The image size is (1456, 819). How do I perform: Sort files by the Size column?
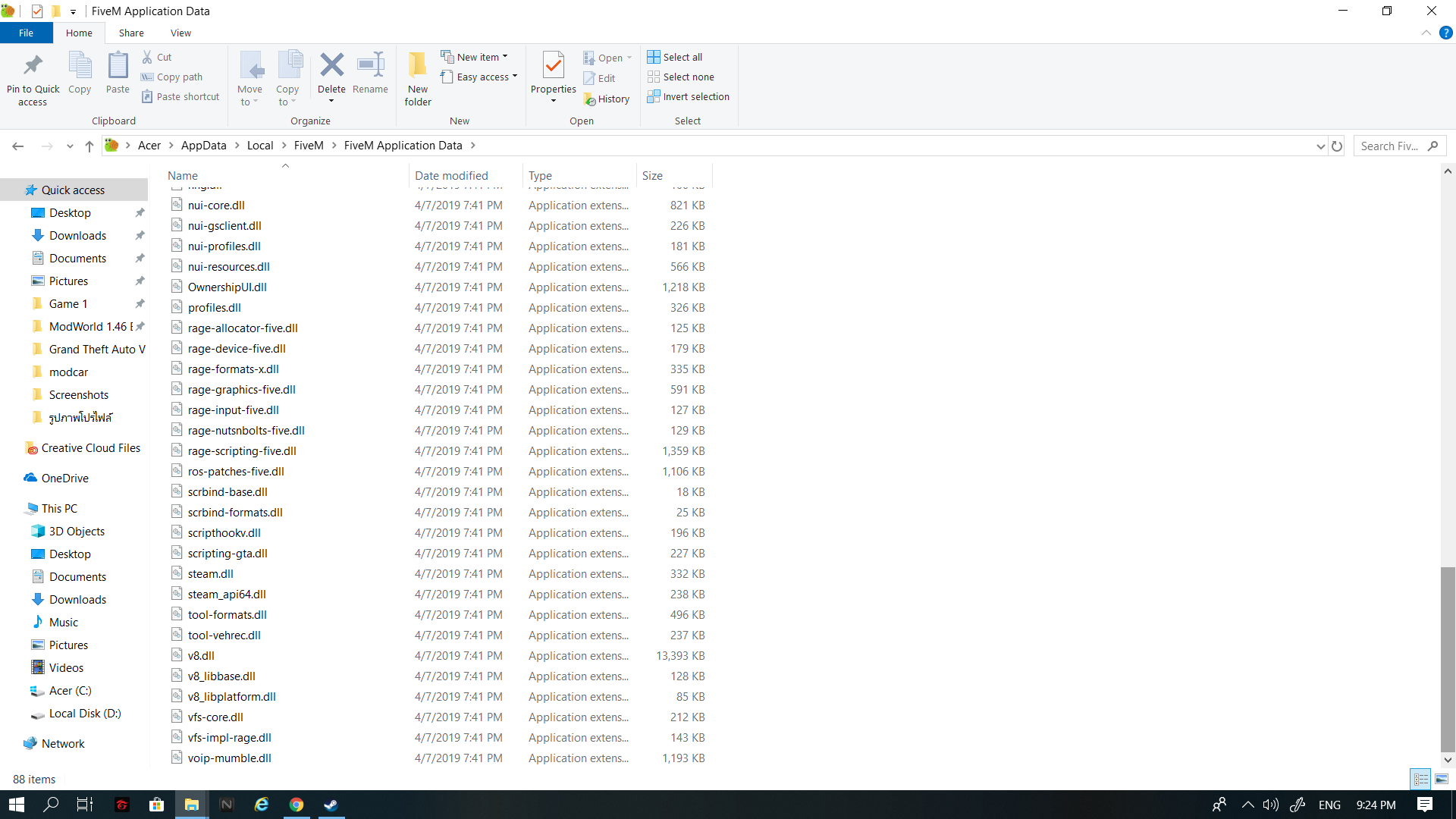click(652, 175)
